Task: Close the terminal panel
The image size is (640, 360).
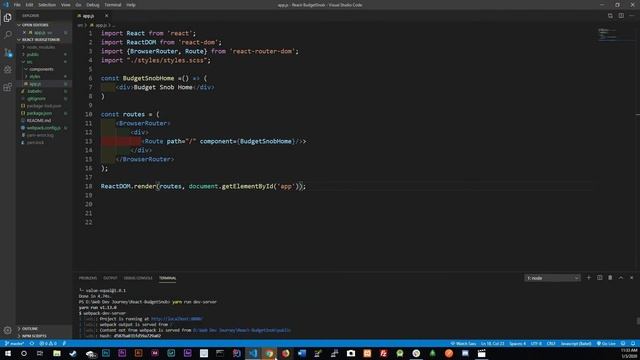Action: click(x=631, y=278)
